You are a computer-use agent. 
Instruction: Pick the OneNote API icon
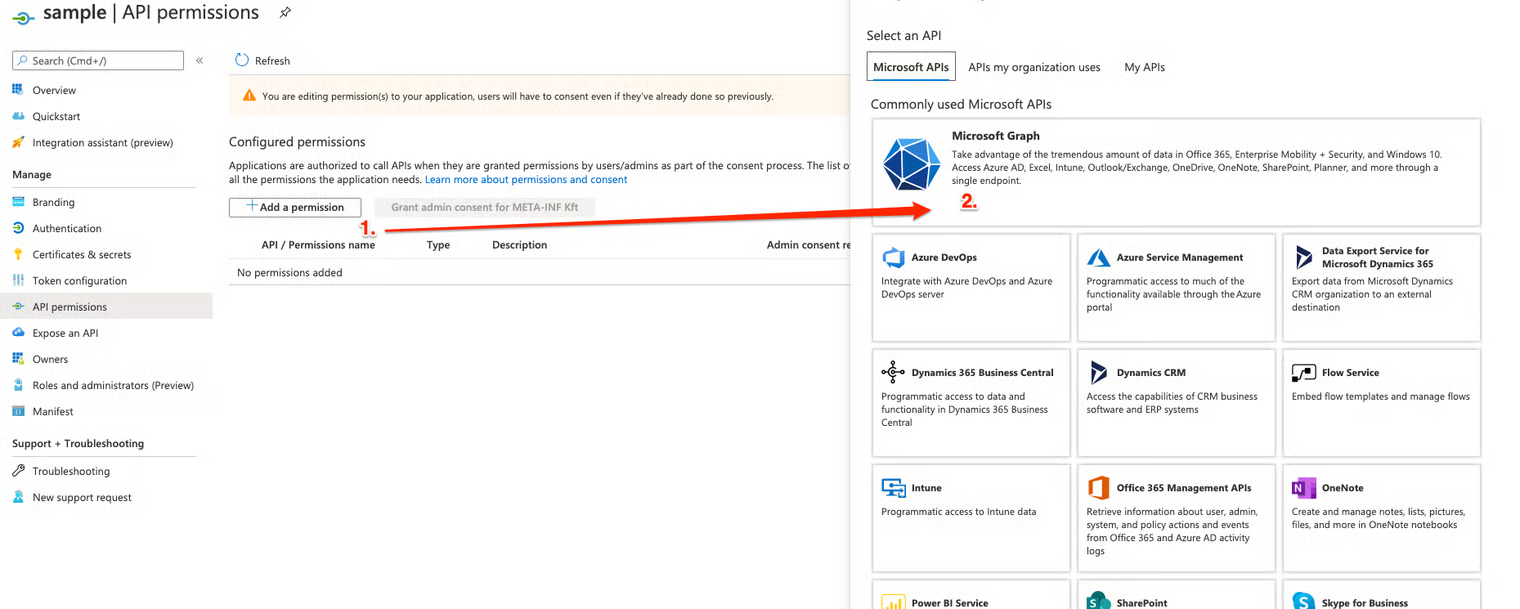1303,488
